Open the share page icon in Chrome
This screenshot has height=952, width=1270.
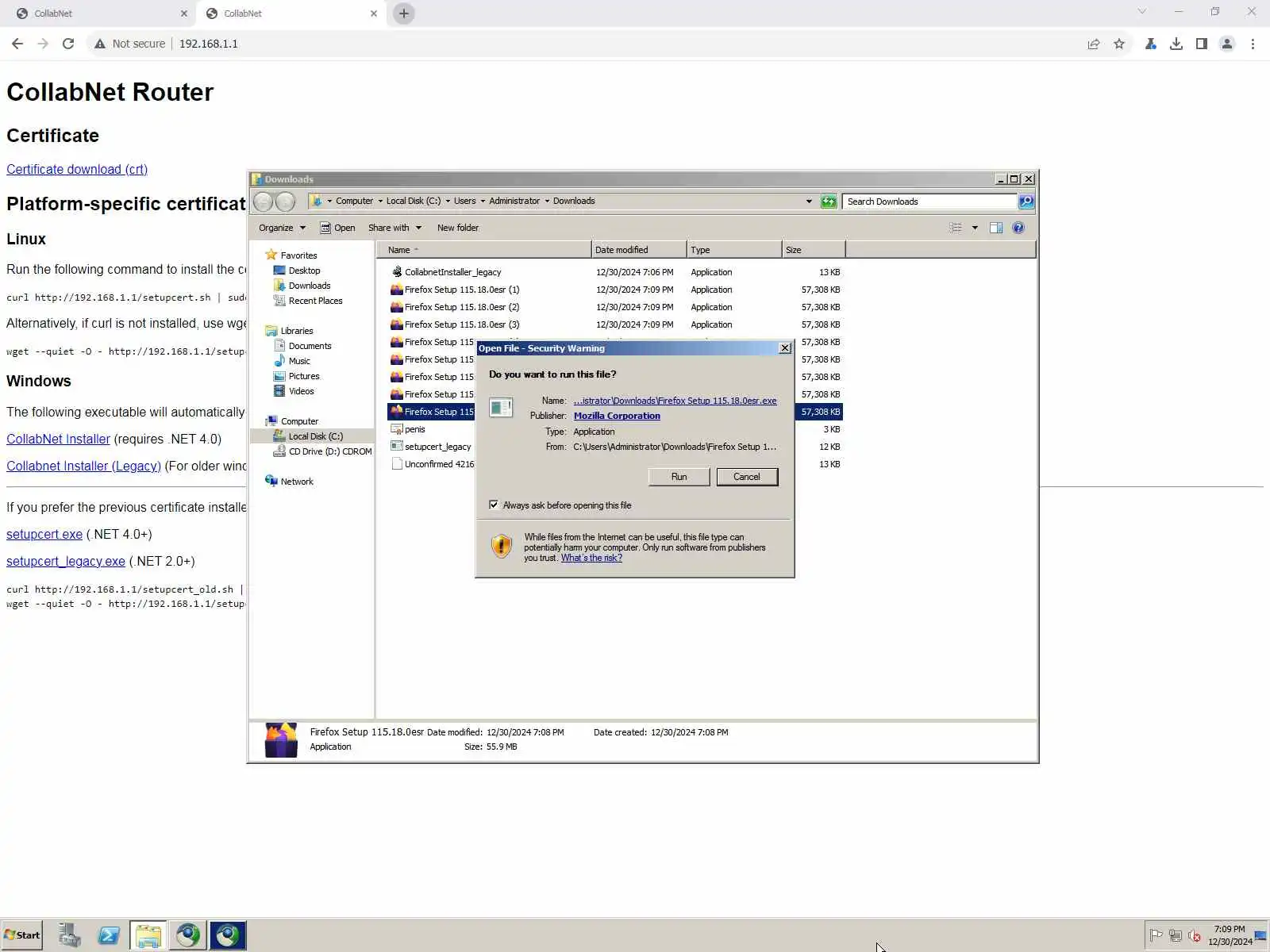coord(1094,44)
